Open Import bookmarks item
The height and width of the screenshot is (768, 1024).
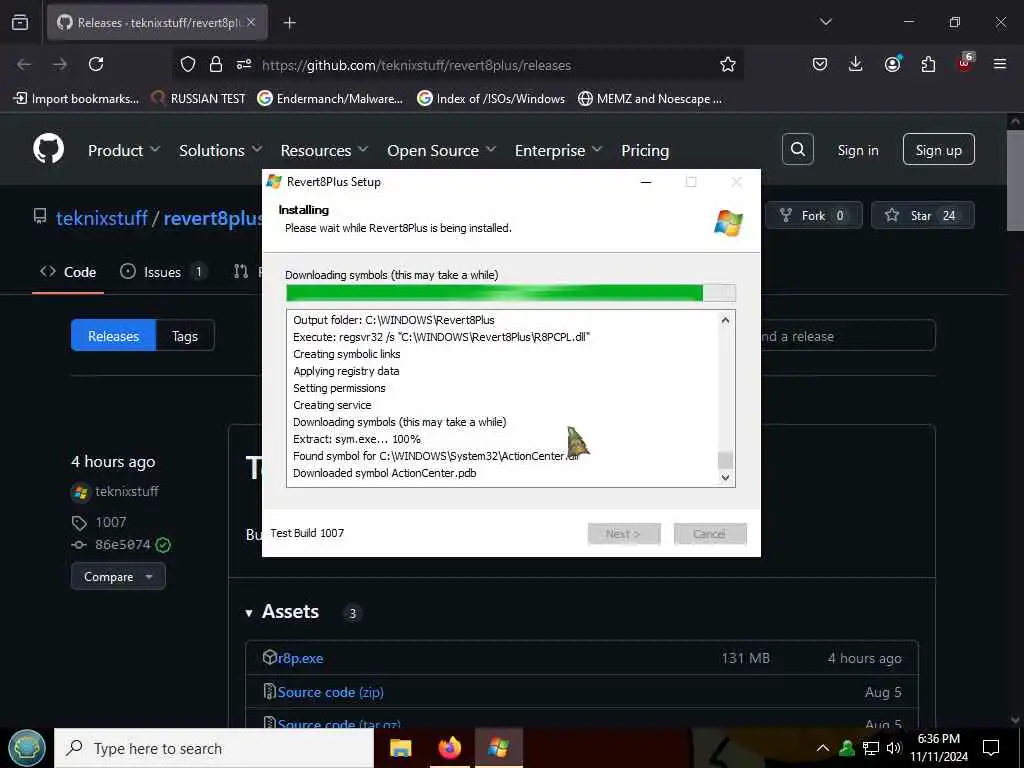coord(76,99)
